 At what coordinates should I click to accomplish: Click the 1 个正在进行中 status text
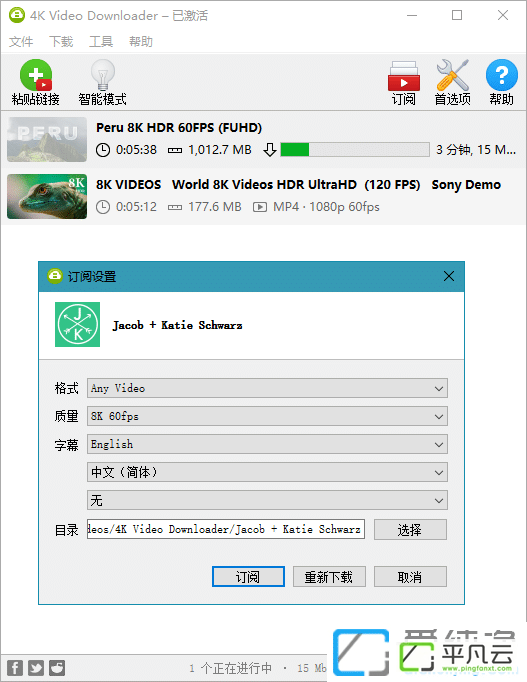231,668
